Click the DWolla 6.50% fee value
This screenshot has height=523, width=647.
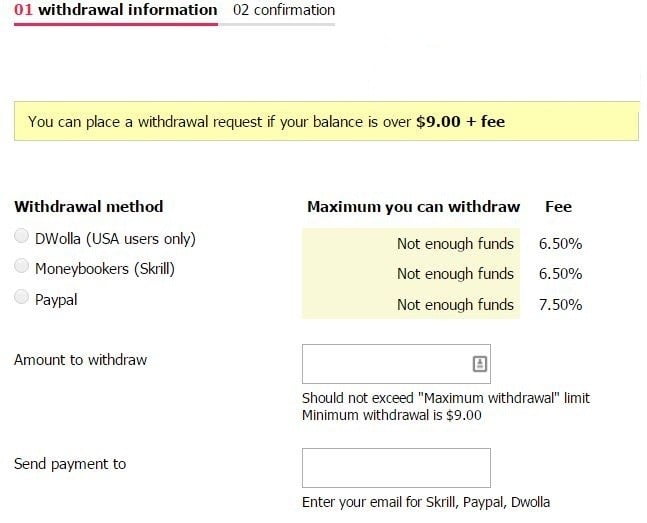tap(560, 244)
